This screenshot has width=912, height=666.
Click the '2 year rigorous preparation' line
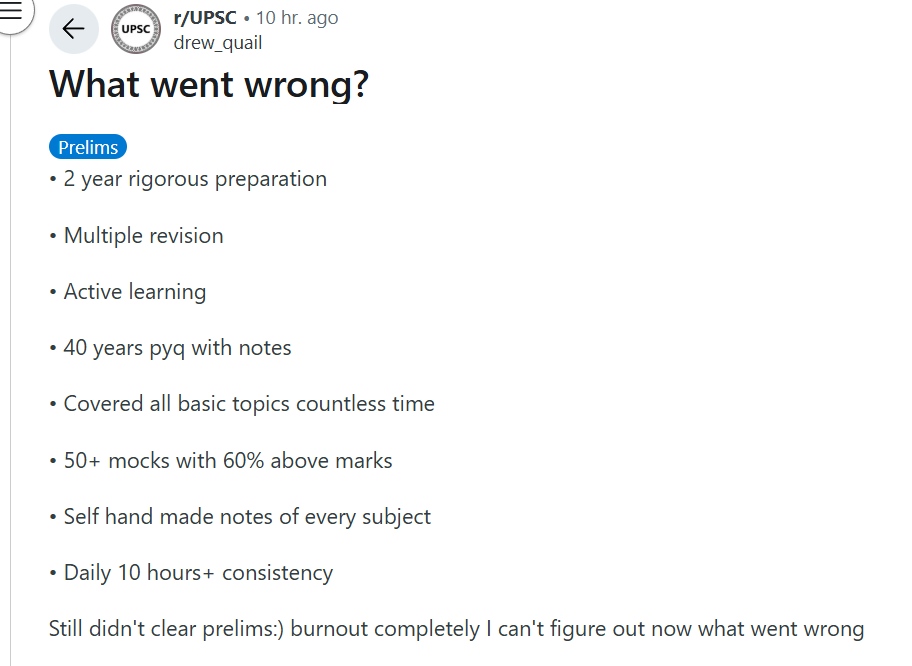[x=195, y=179]
